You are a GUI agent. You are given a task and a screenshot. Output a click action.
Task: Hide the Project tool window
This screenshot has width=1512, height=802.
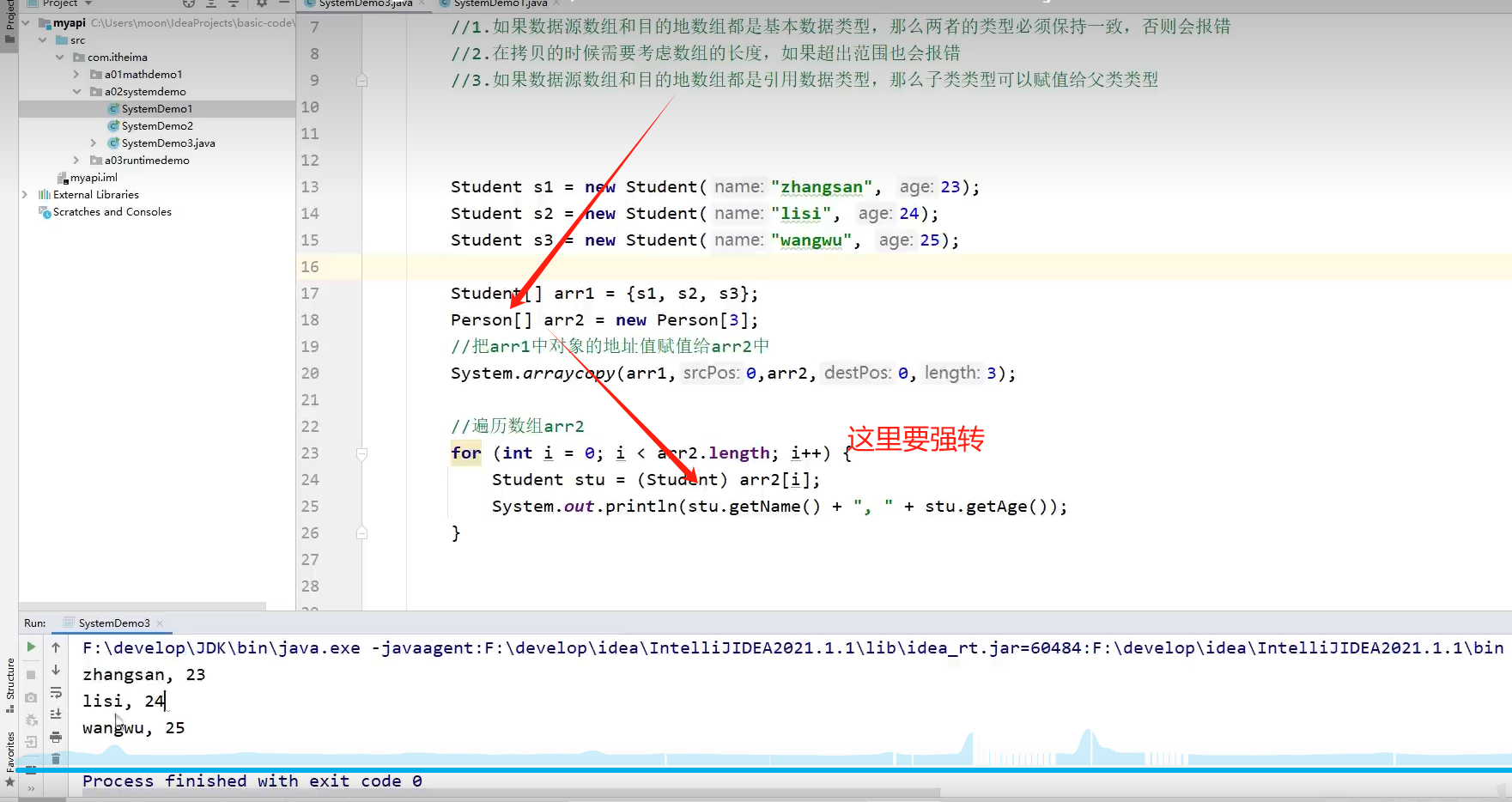click(284, 4)
